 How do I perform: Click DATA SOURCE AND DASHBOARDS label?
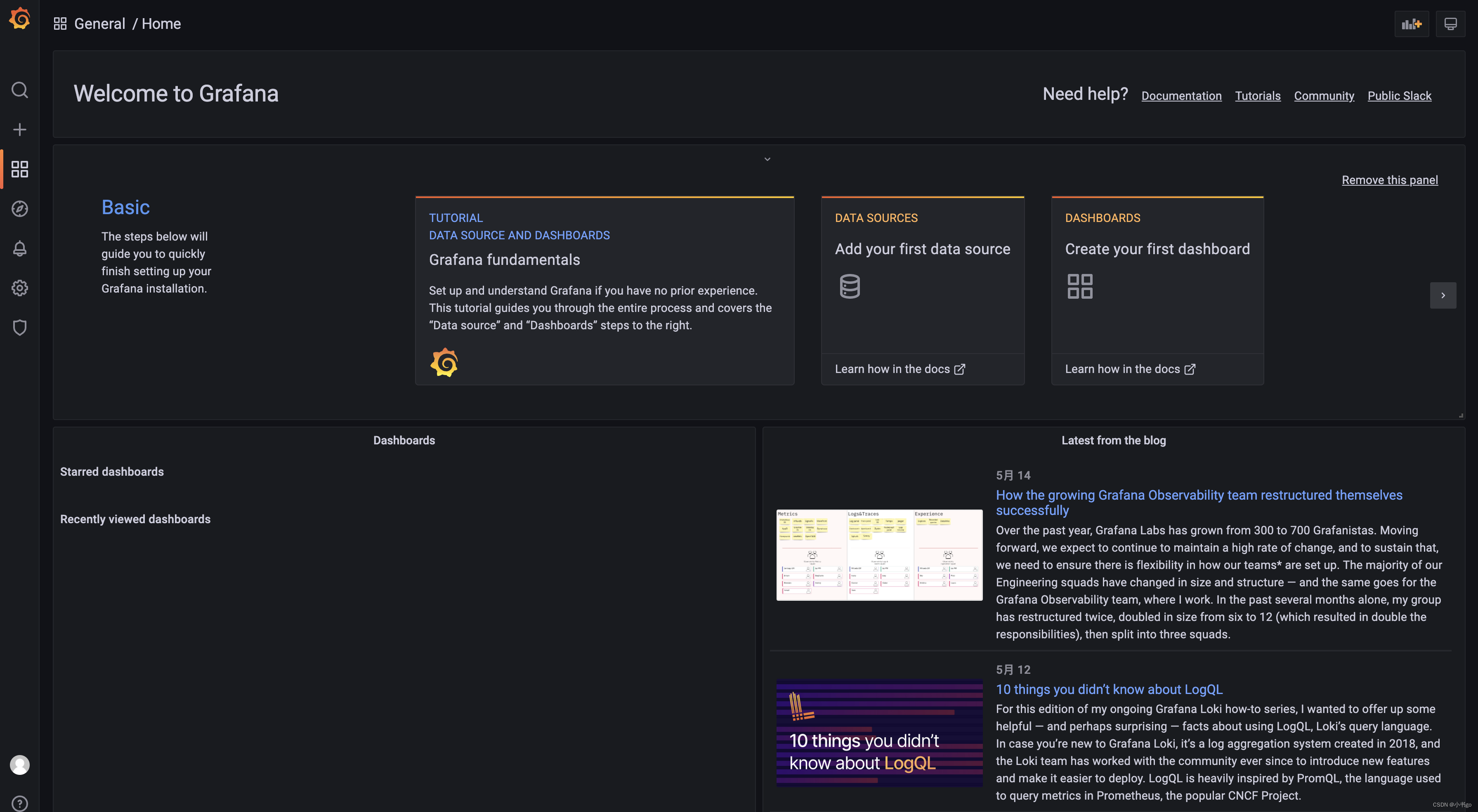point(519,235)
